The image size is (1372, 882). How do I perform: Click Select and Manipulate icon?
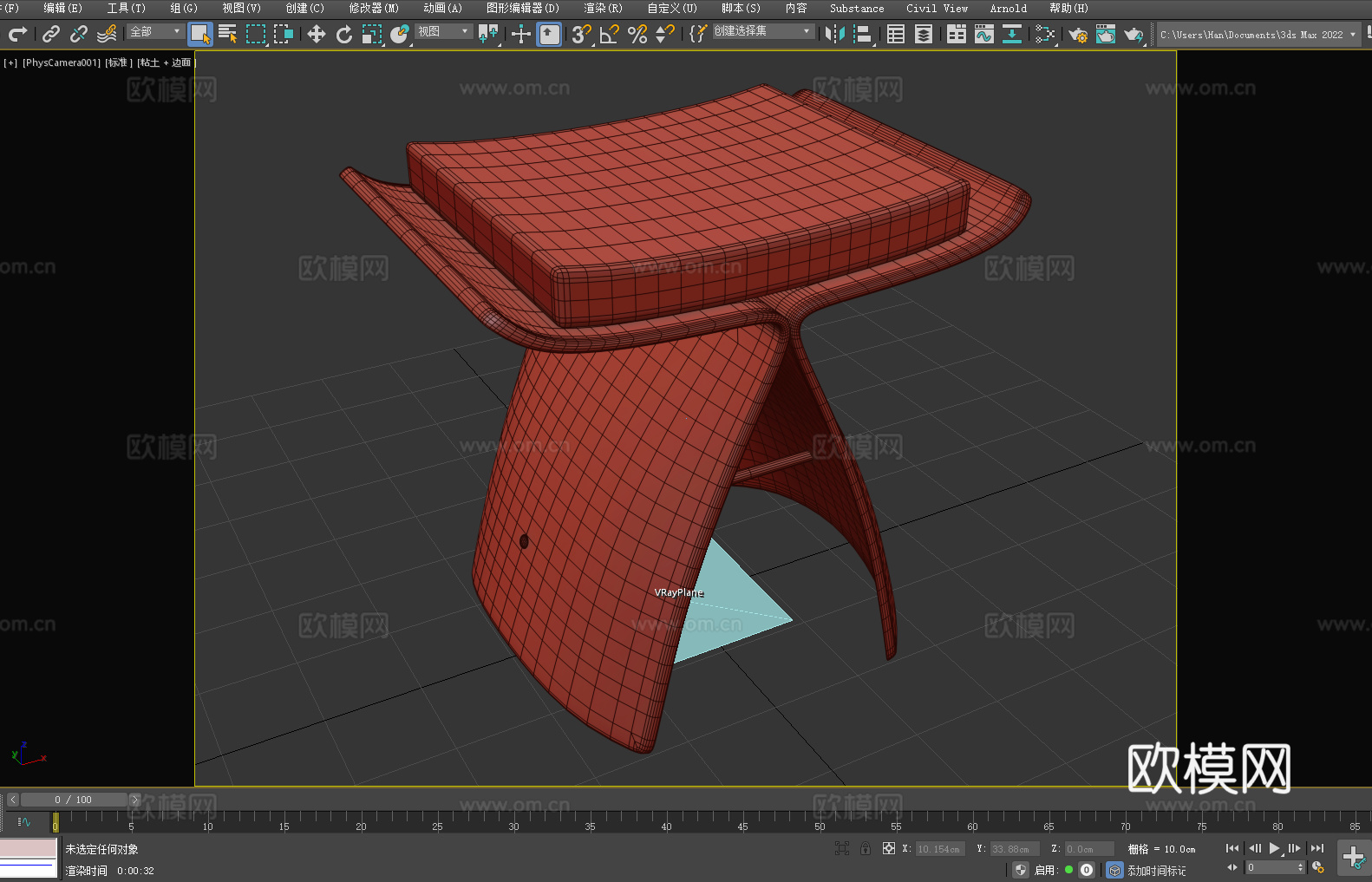click(x=521, y=34)
